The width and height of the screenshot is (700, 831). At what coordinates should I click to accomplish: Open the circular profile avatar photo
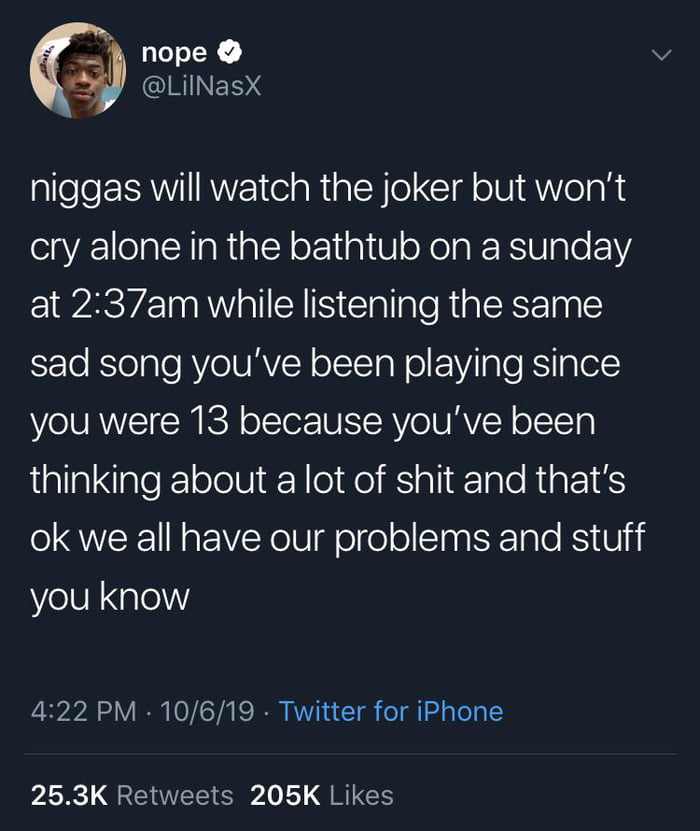click(x=78, y=70)
